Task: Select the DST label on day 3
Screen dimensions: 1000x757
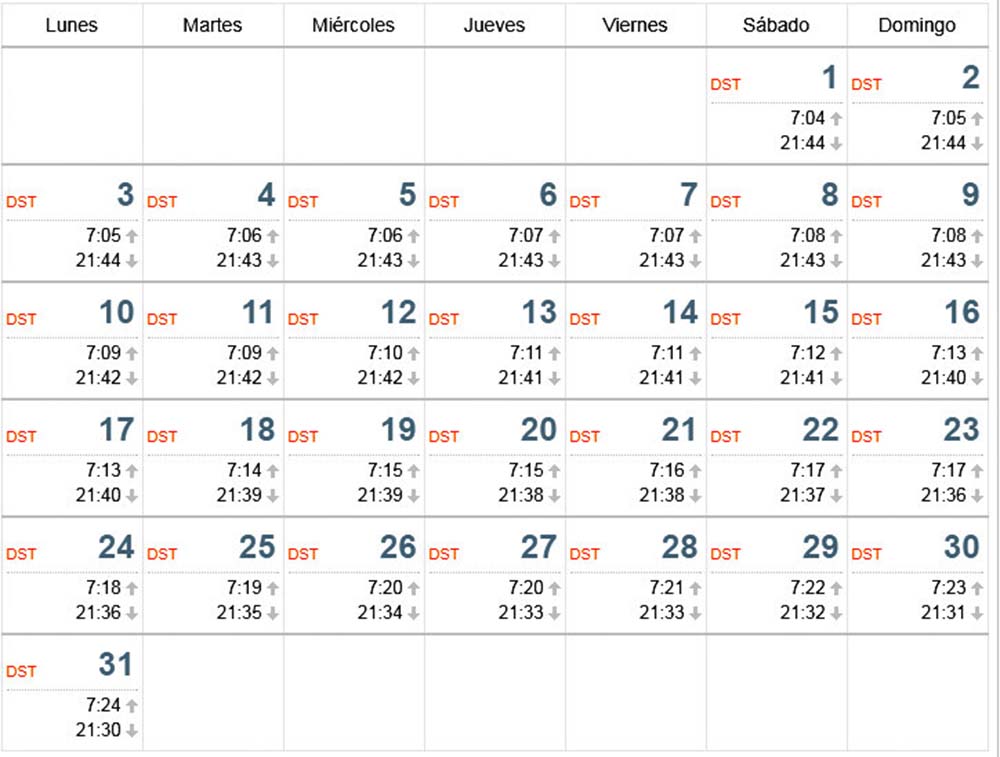Action: [21, 202]
